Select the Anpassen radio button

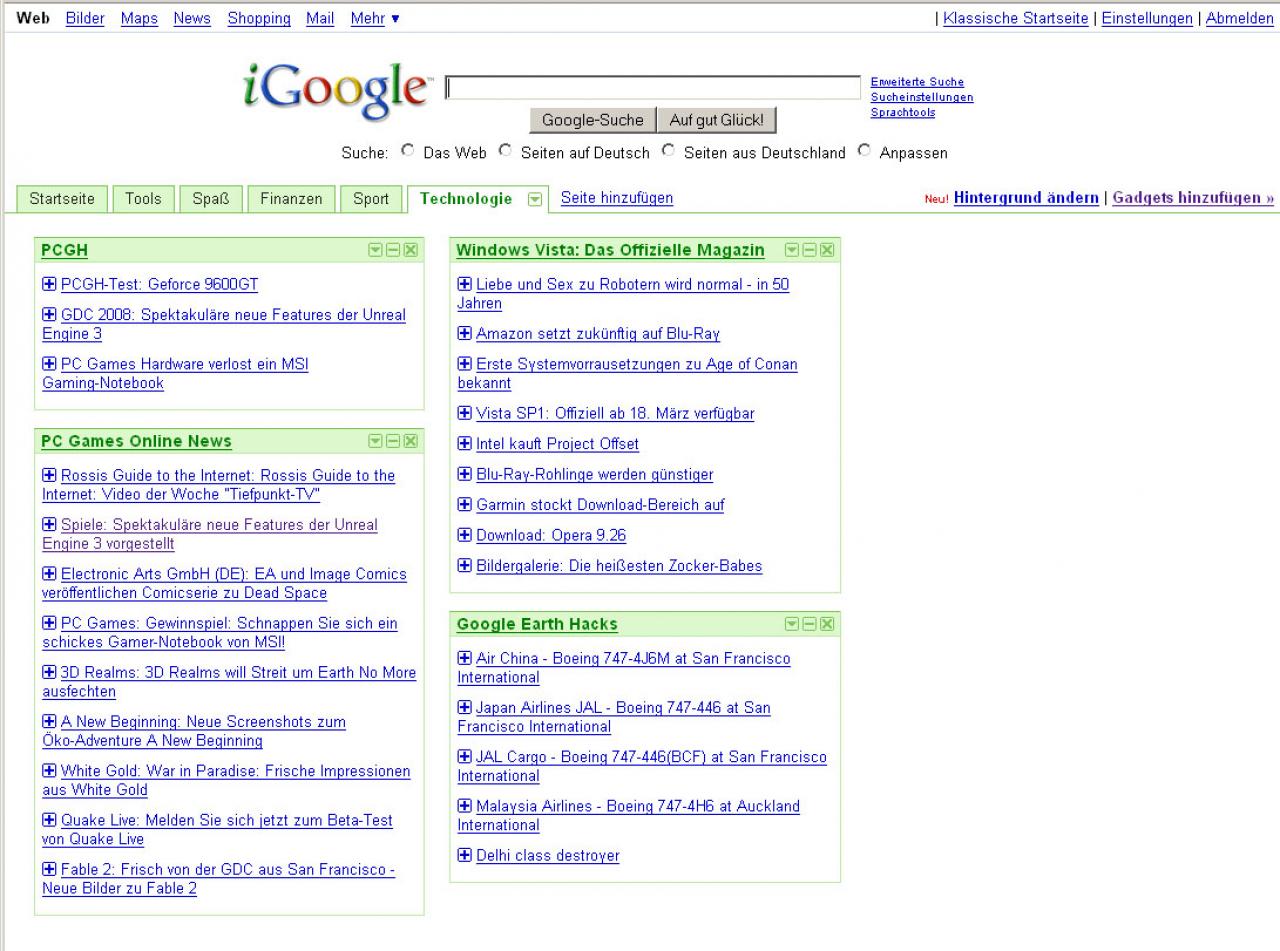click(x=864, y=152)
